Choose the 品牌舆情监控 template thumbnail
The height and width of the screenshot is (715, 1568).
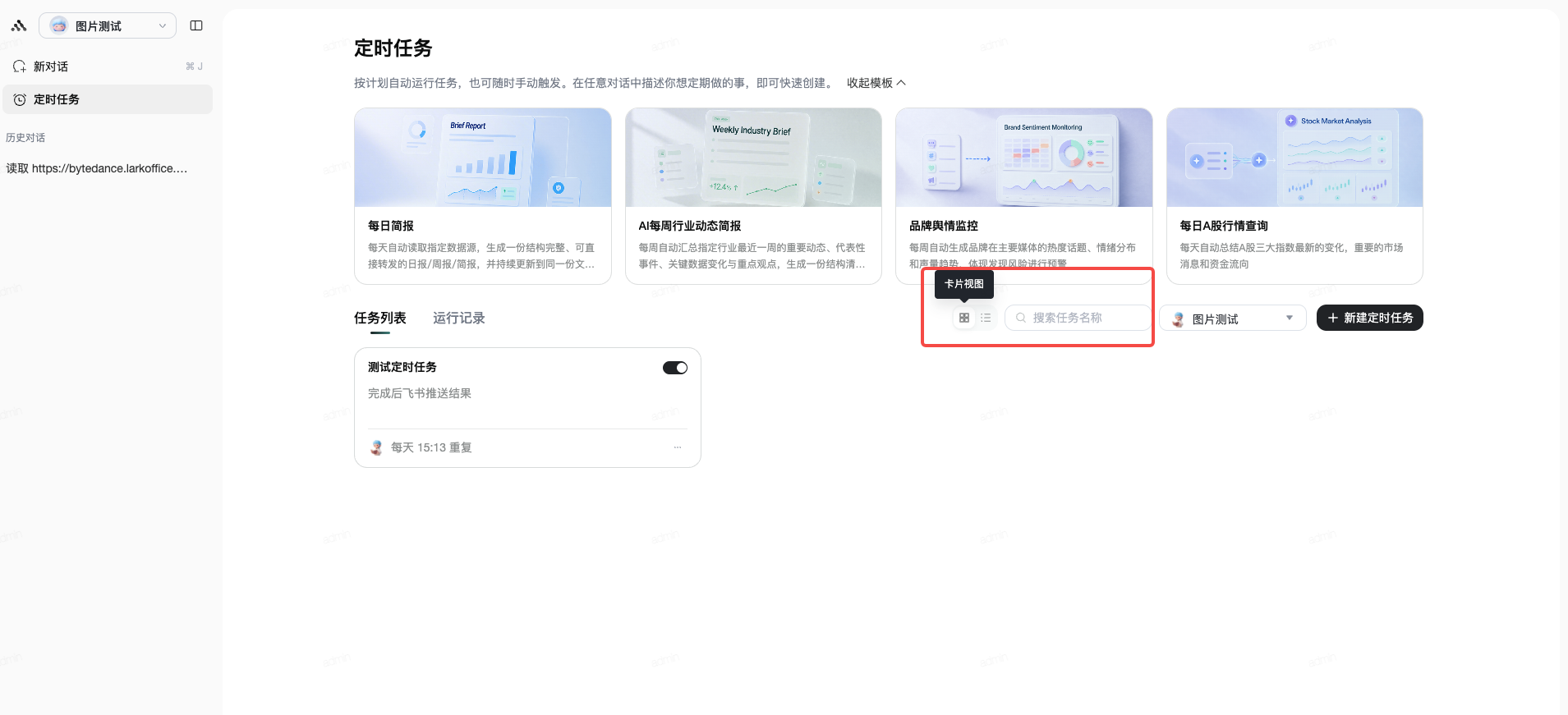(x=1024, y=158)
